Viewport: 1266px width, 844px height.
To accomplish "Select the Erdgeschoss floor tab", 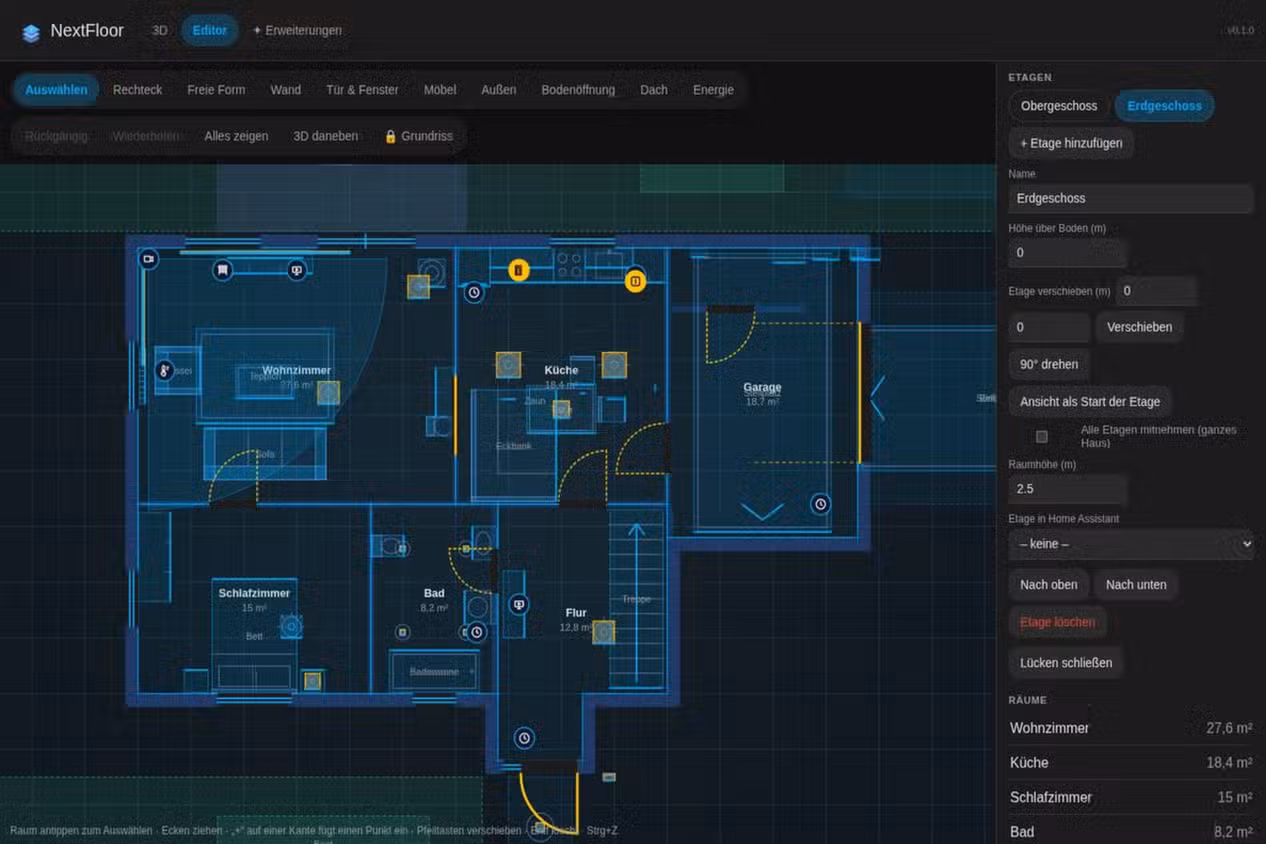I will tap(1165, 106).
